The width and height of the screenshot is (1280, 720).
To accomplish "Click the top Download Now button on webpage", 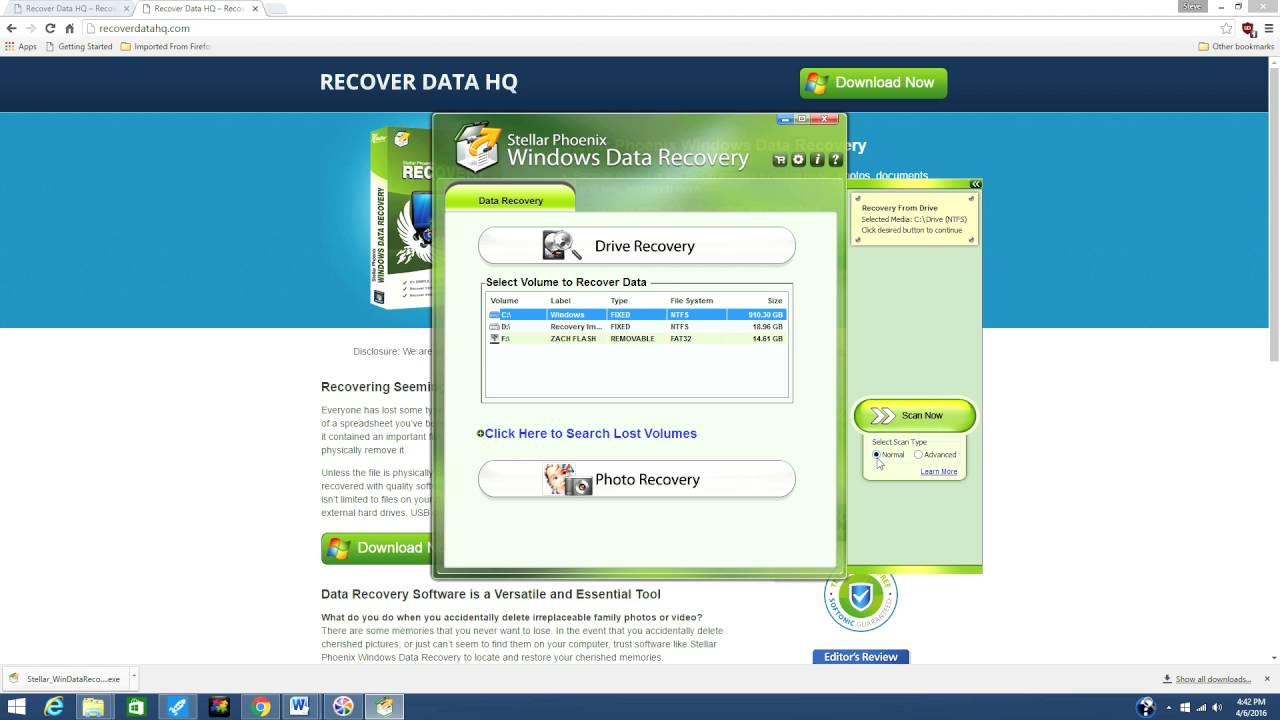I will point(873,83).
